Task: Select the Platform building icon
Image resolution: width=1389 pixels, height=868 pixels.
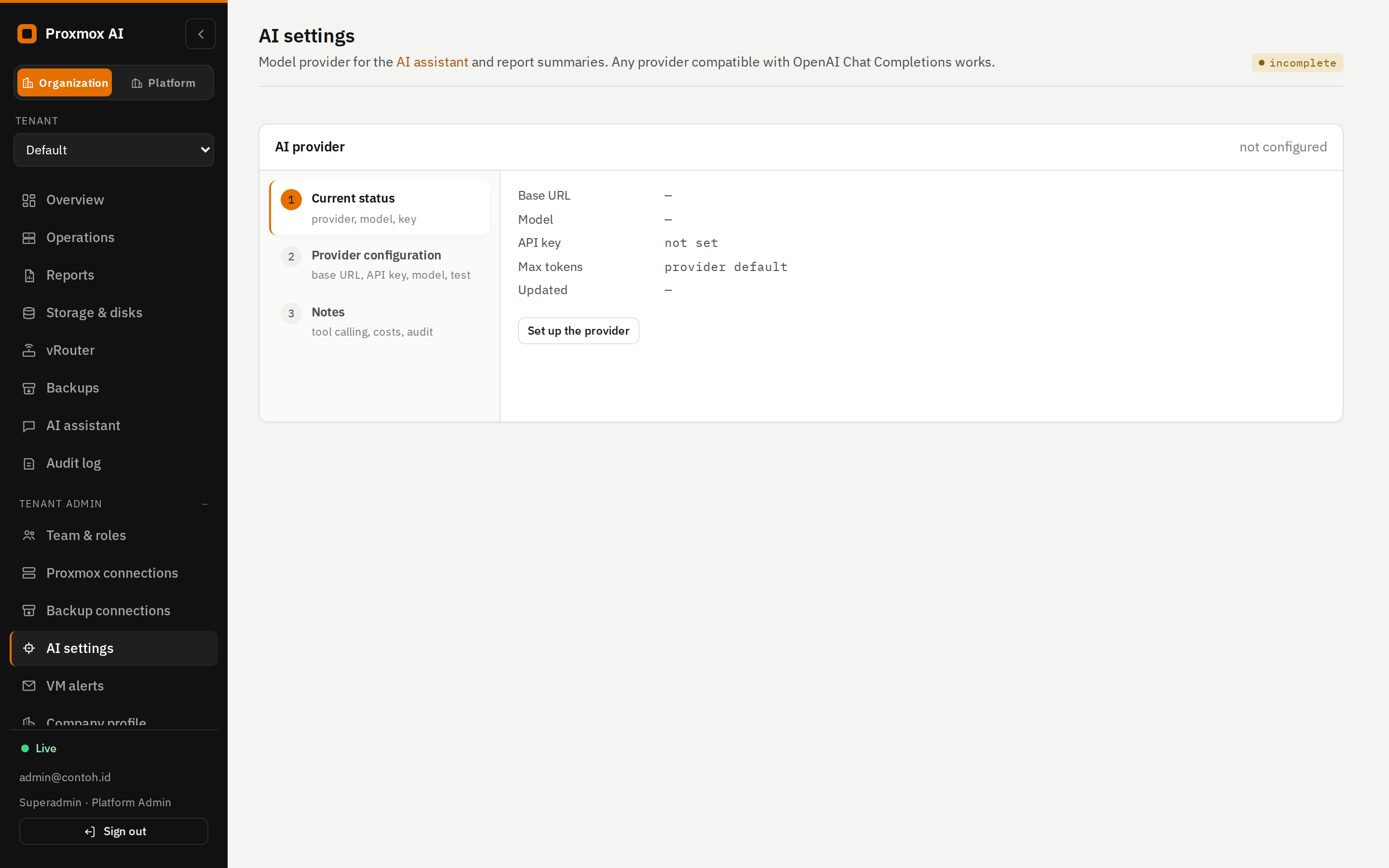Action: click(x=136, y=83)
